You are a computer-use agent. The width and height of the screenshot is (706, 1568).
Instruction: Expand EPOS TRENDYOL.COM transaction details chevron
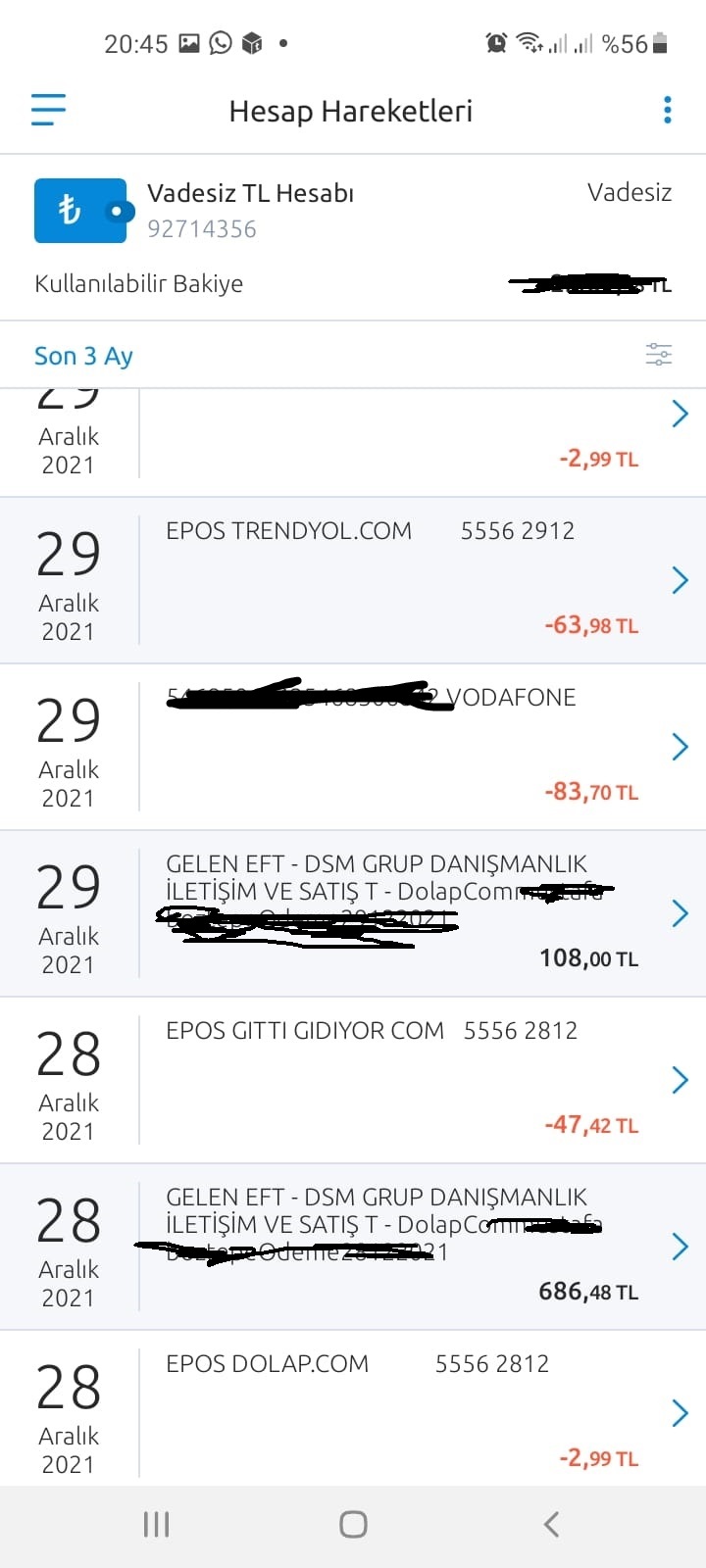point(680,580)
